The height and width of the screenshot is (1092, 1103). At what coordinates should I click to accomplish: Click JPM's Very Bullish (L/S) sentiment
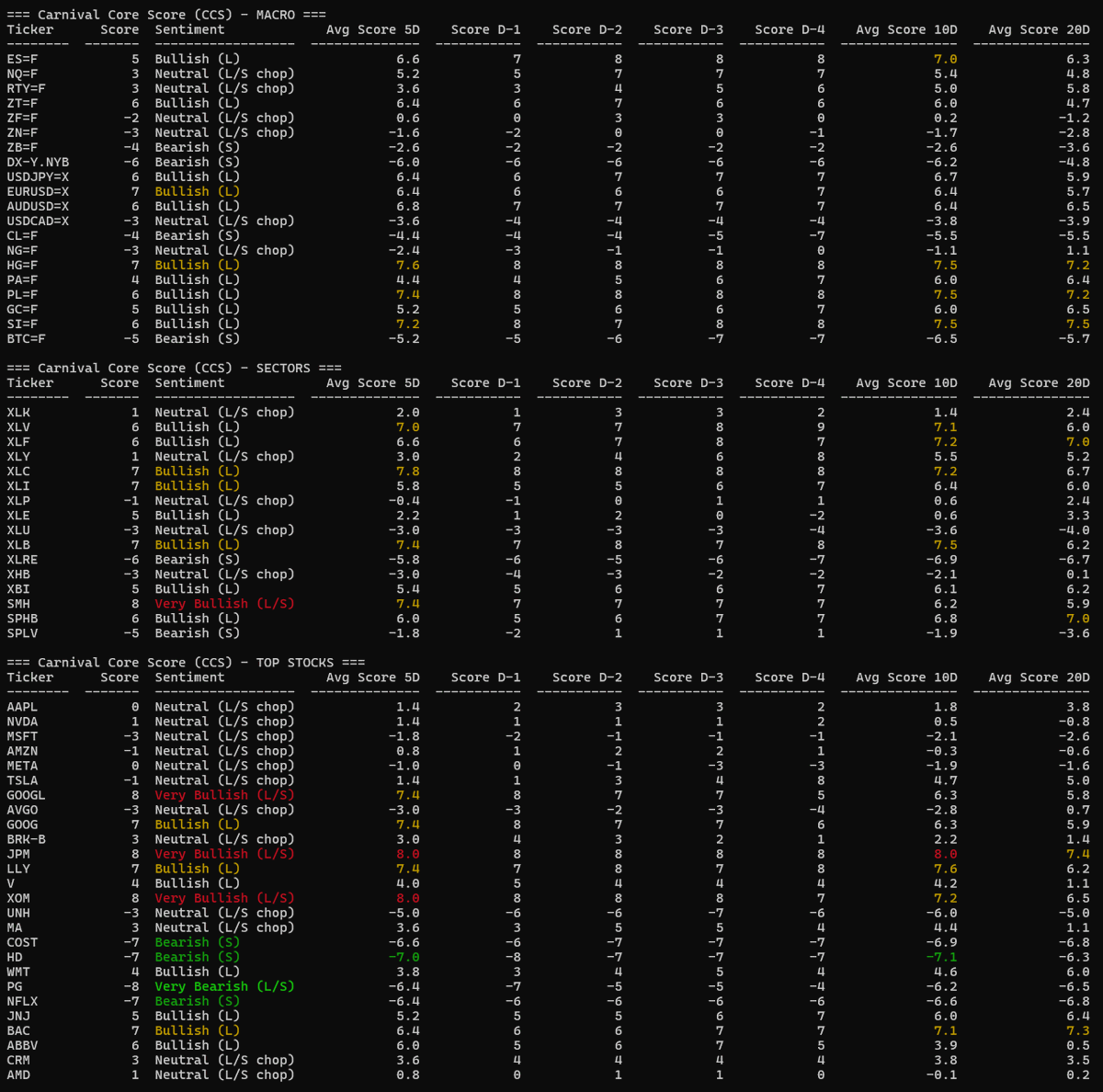pyautogui.click(x=224, y=853)
